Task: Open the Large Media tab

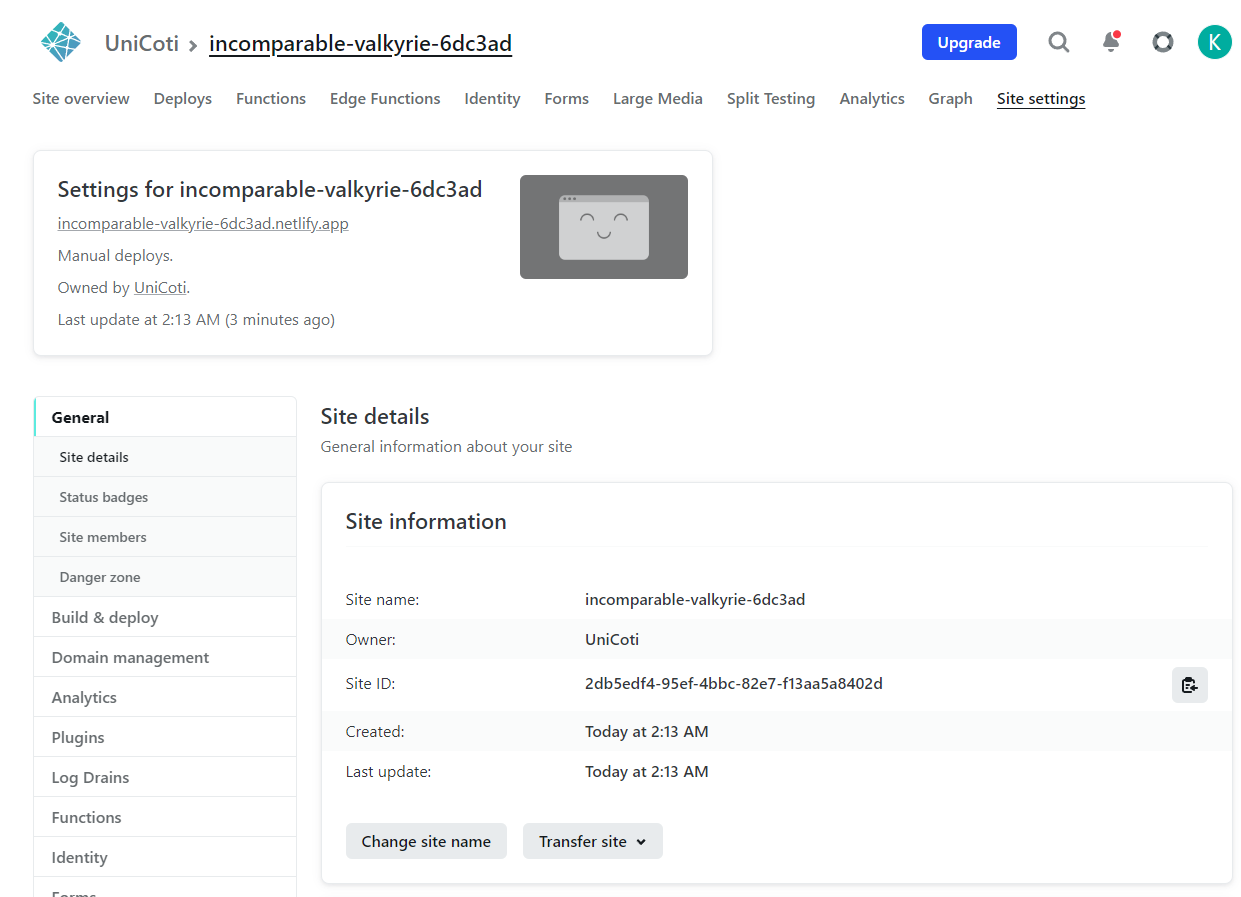Action: click(x=658, y=99)
